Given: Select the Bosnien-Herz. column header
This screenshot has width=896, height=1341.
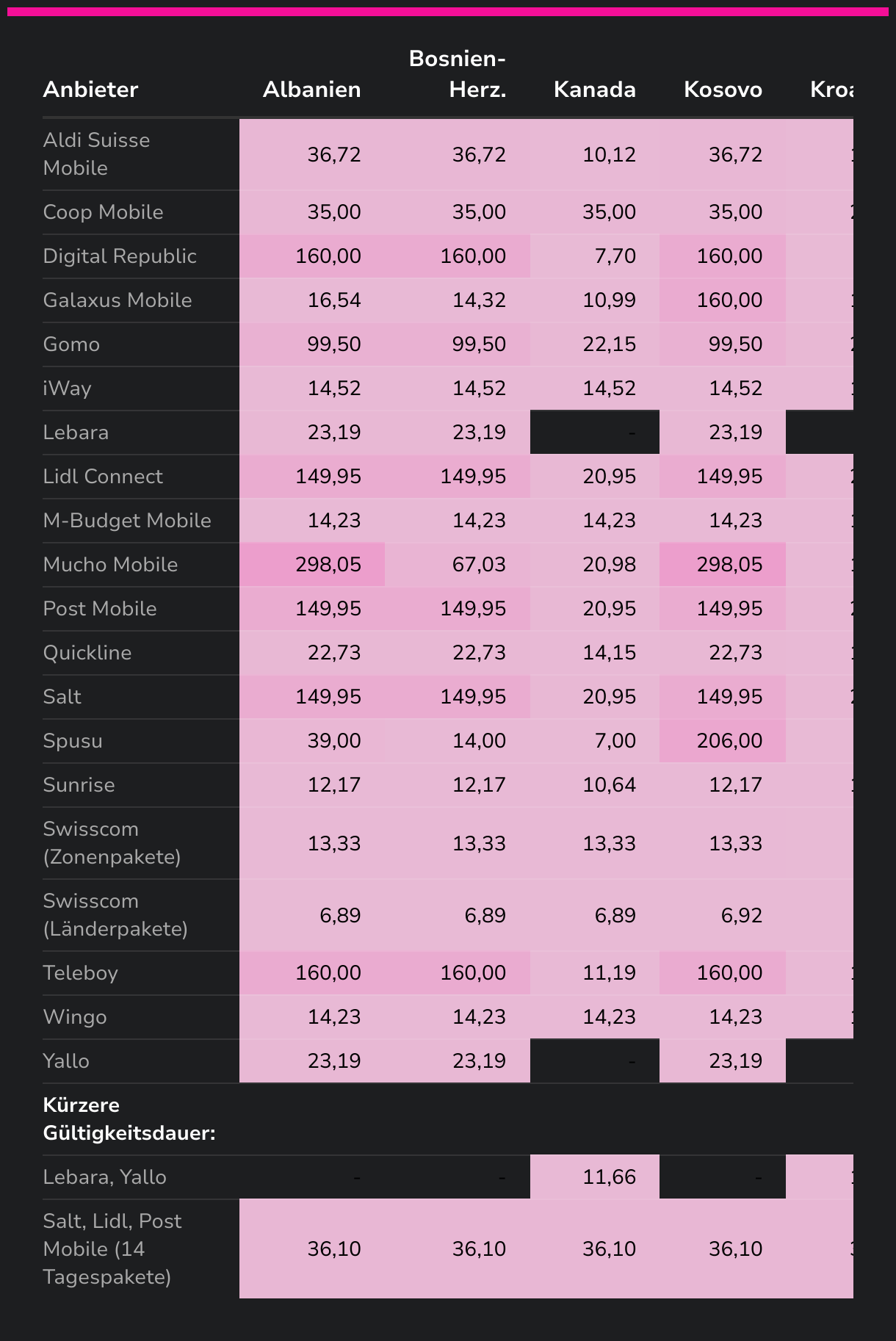Looking at the screenshot, I should pyautogui.click(x=457, y=74).
